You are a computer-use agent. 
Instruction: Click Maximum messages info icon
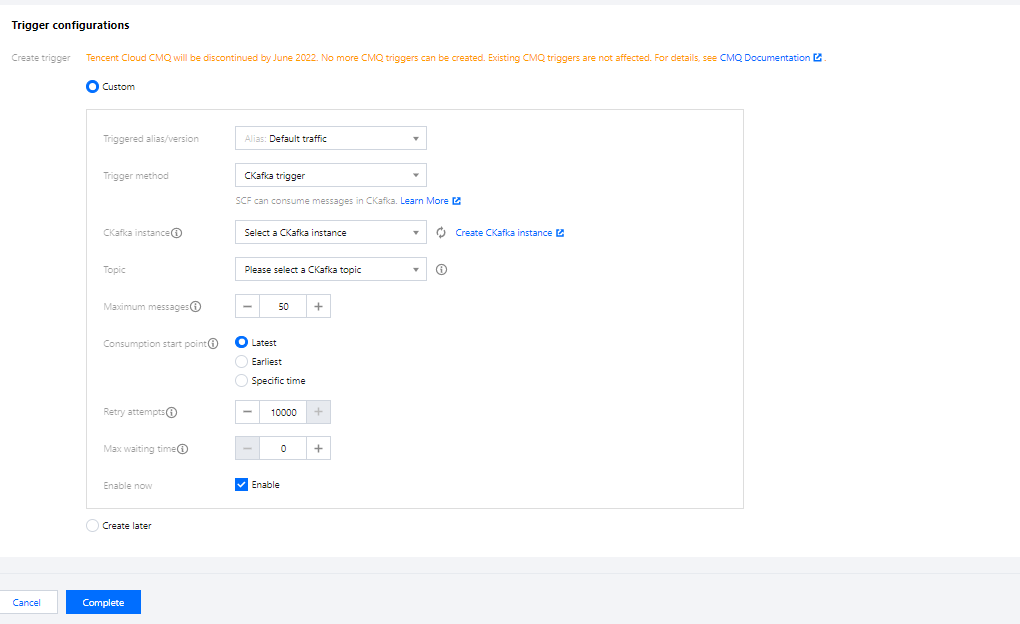coord(196,307)
